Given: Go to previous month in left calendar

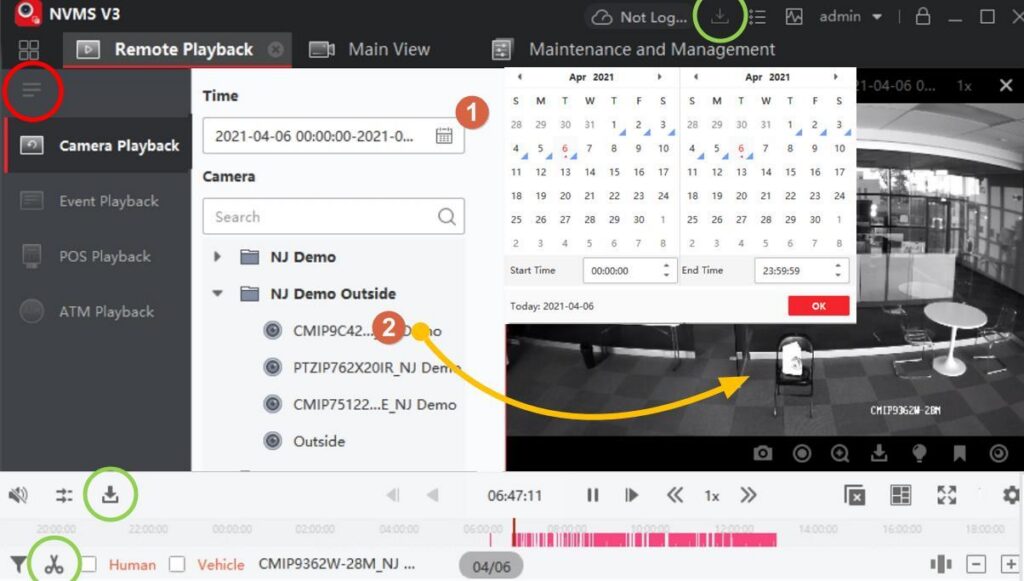Looking at the screenshot, I should tap(519, 77).
